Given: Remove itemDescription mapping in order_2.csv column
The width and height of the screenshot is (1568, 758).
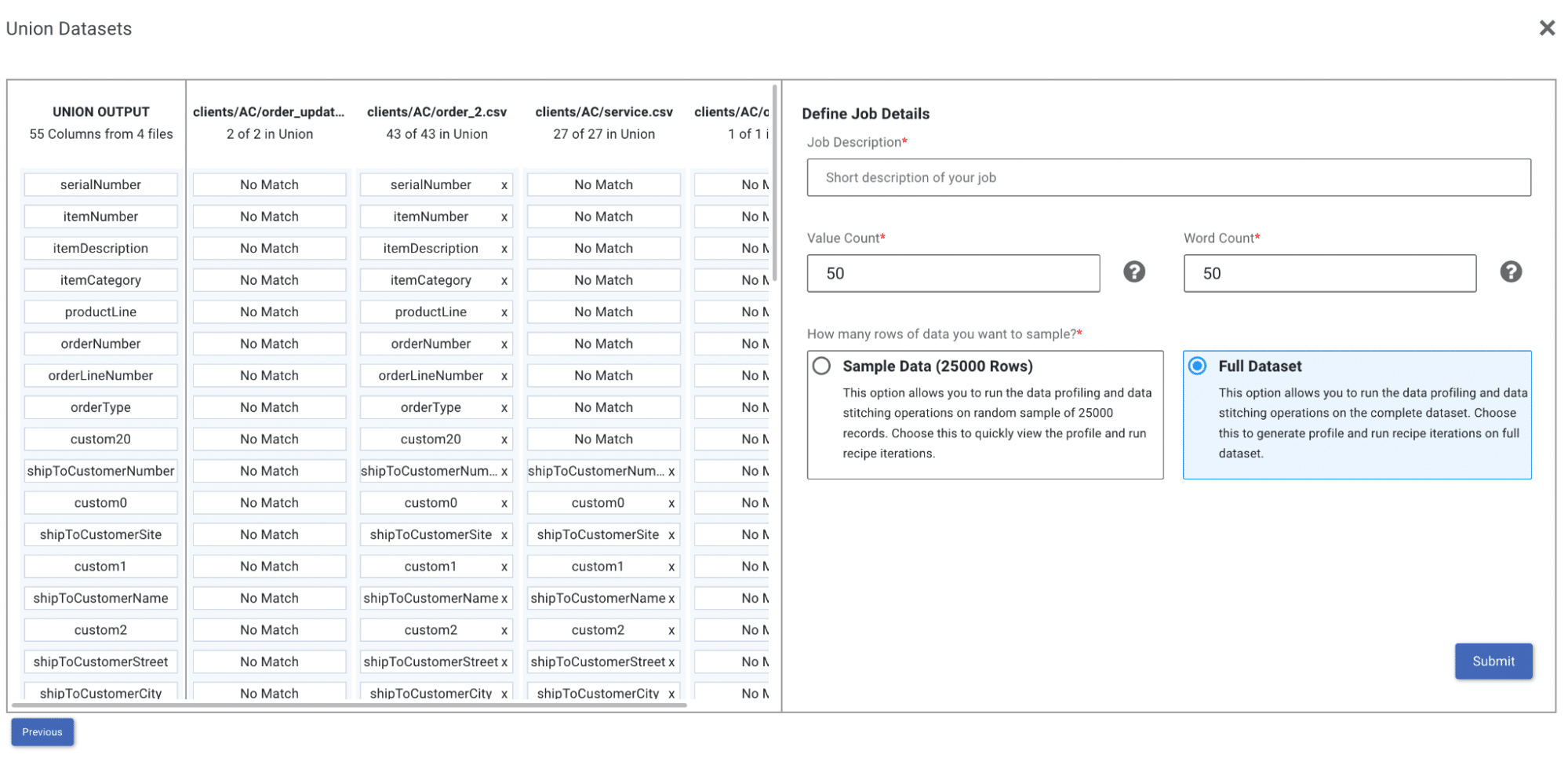Looking at the screenshot, I should (504, 249).
